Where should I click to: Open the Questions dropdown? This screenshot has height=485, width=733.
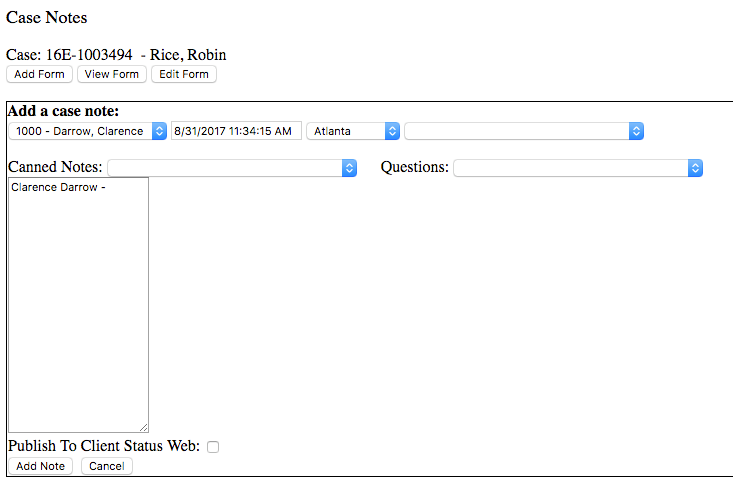578,168
